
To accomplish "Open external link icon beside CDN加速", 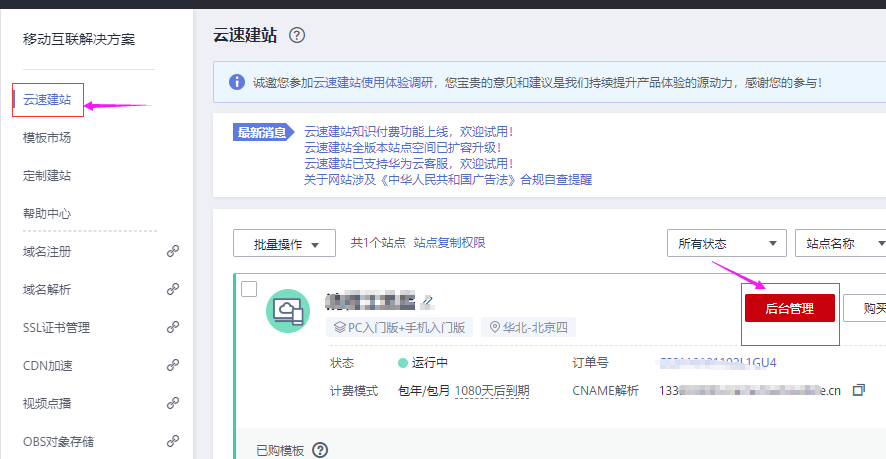I will coord(173,365).
